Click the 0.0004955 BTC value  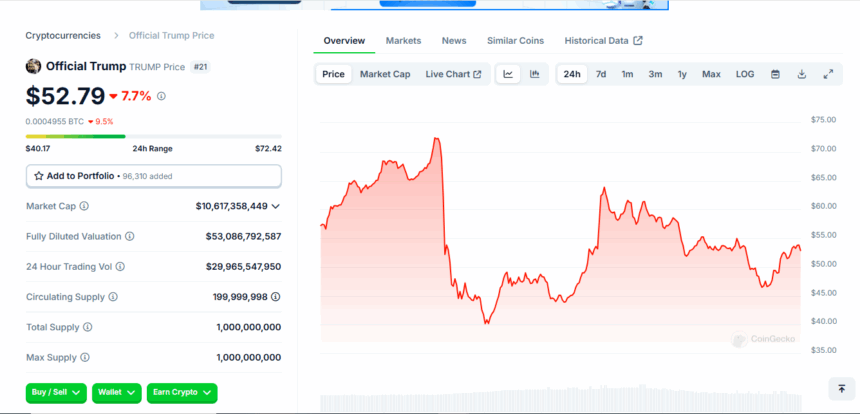54,121
